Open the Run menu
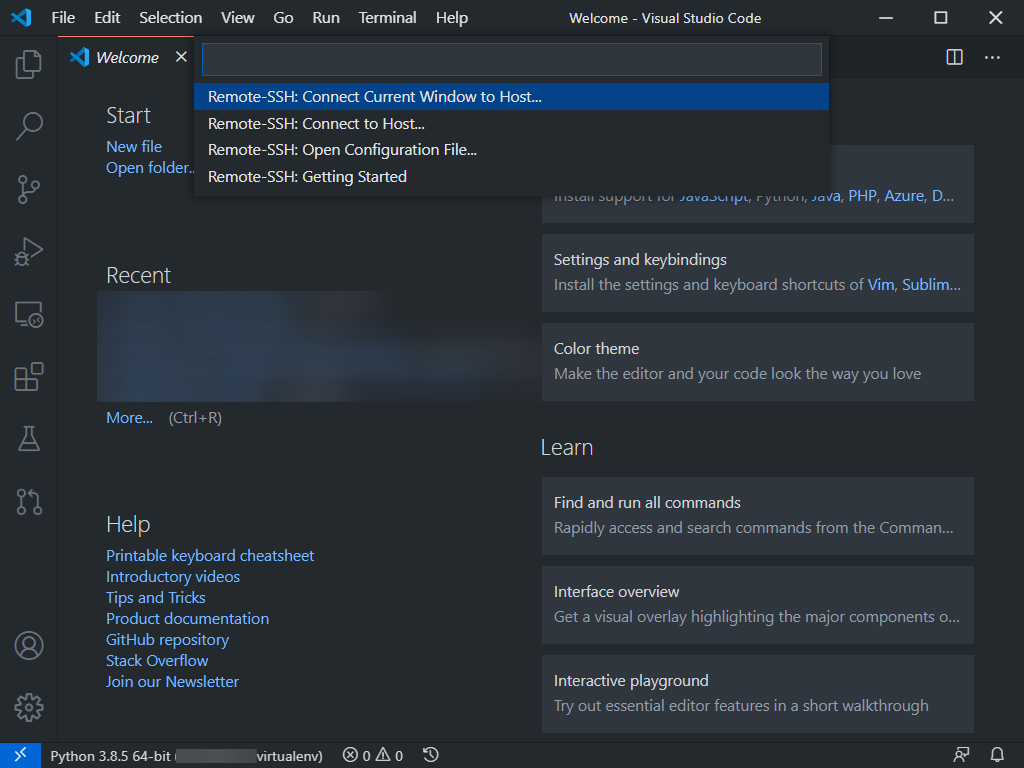This screenshot has height=768, width=1024. (326, 18)
